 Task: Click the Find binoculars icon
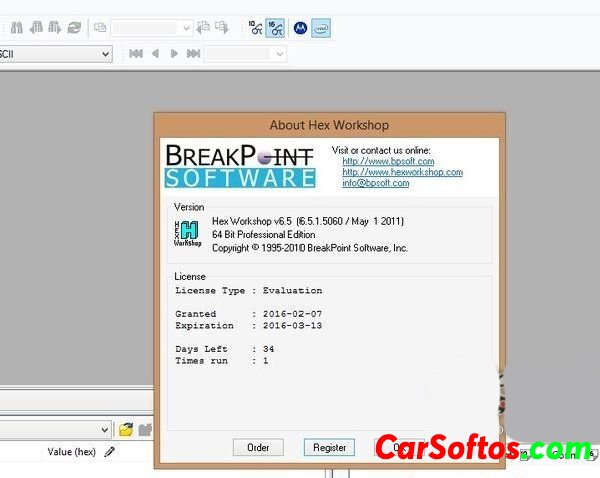pyautogui.click(x=16, y=28)
